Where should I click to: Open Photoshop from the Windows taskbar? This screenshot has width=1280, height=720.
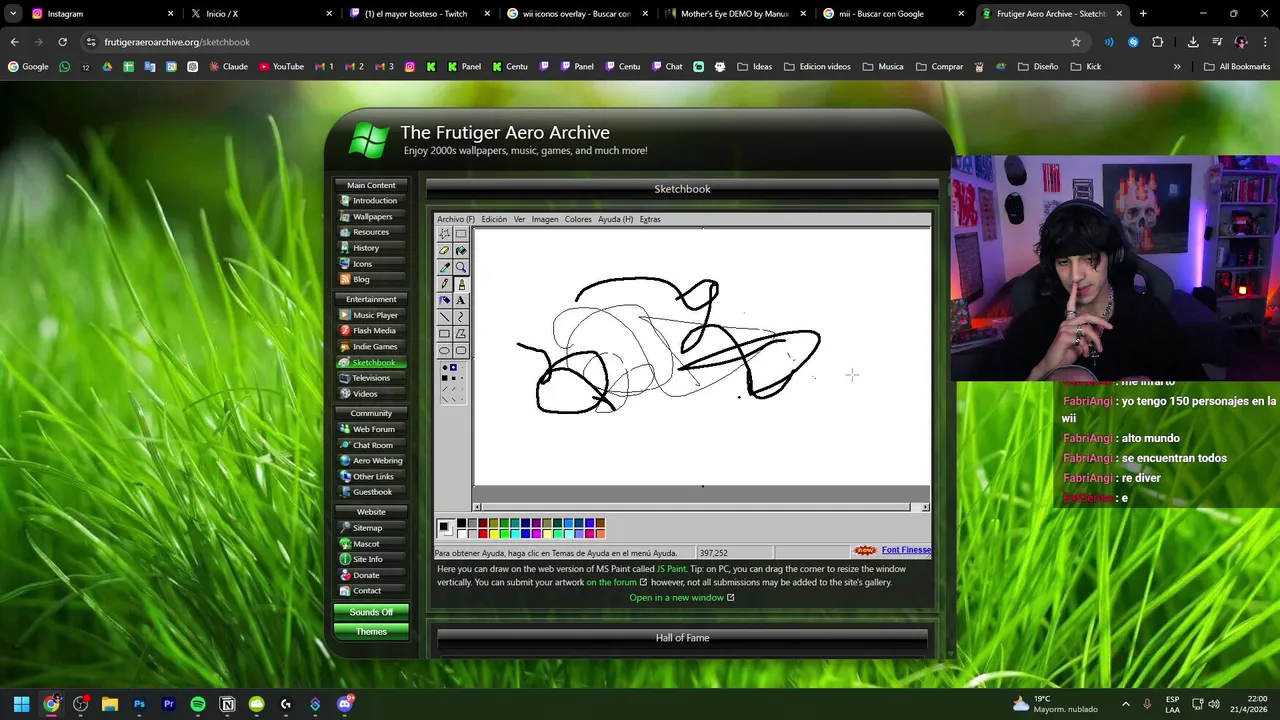click(x=139, y=704)
